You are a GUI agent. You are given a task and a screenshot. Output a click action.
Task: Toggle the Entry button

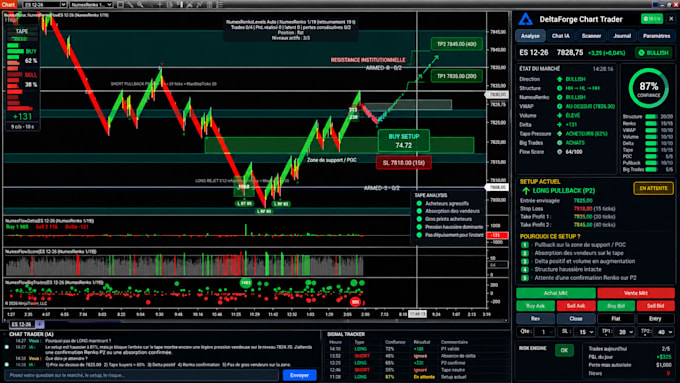pos(655,319)
